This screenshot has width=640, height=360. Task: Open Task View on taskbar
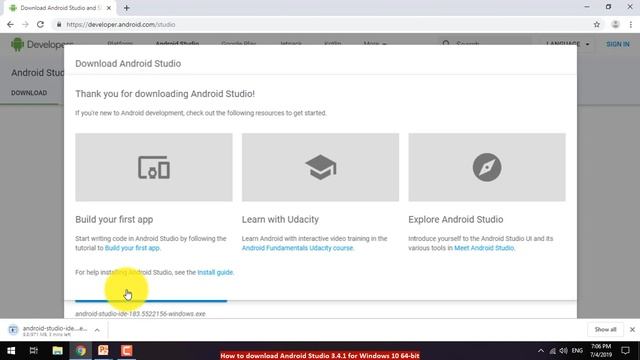point(33,351)
